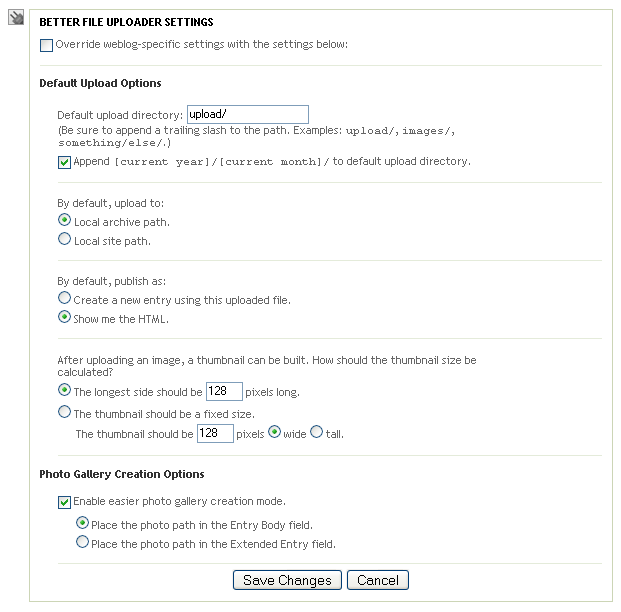Place photo path in Extended Entry field
This screenshot has height=612, width=621.
click(82, 542)
